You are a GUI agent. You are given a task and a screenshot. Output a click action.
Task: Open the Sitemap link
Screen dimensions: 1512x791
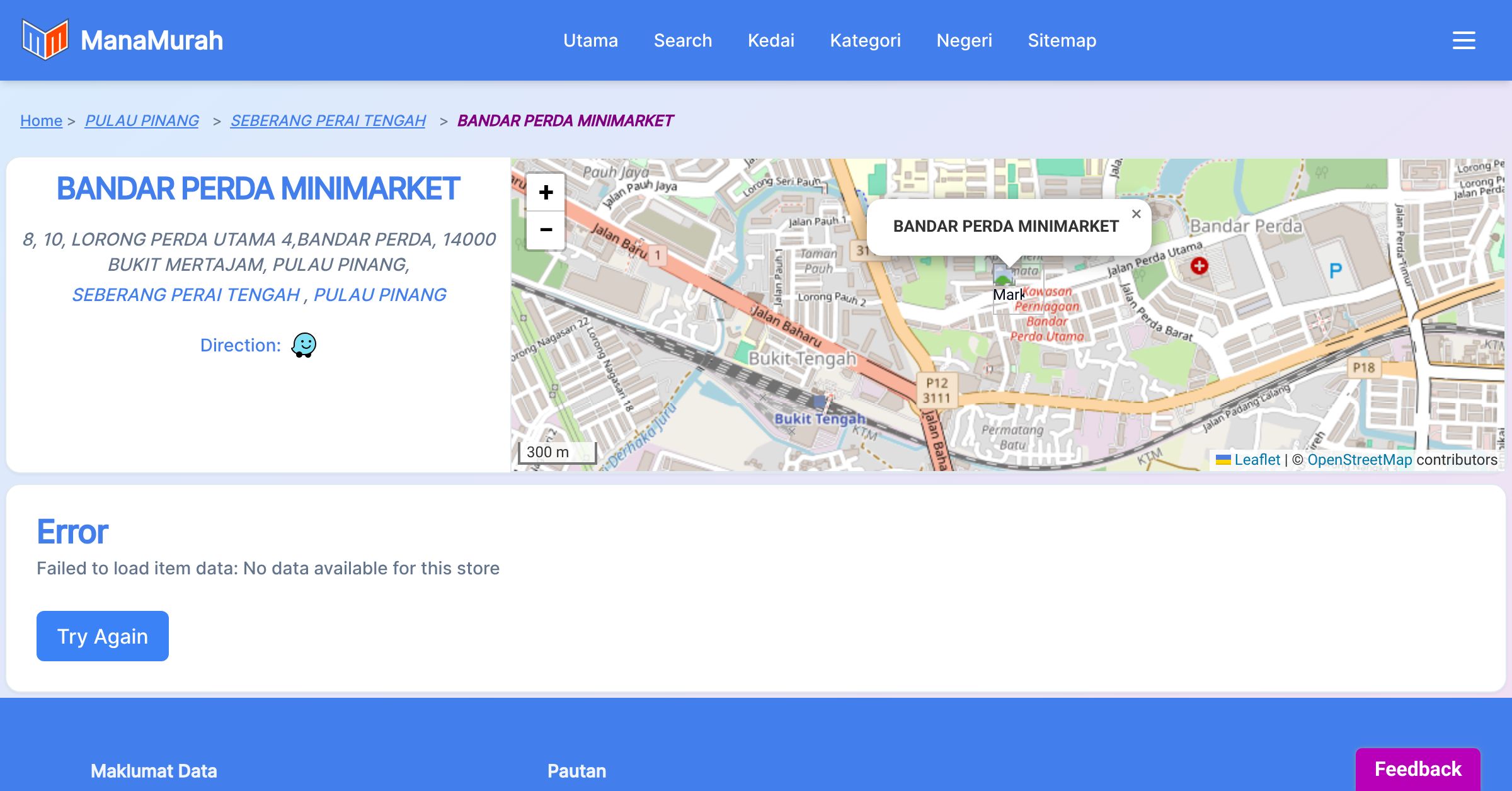(x=1062, y=40)
